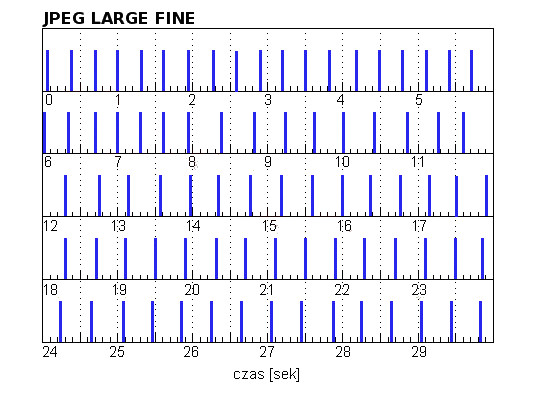
Task: Click the axis label 29
Action: click(x=419, y=352)
